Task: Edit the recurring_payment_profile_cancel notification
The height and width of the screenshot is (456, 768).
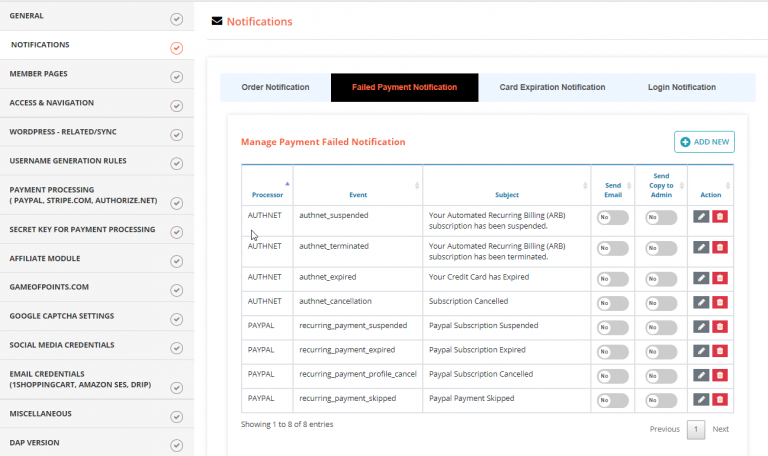Action: point(701,375)
